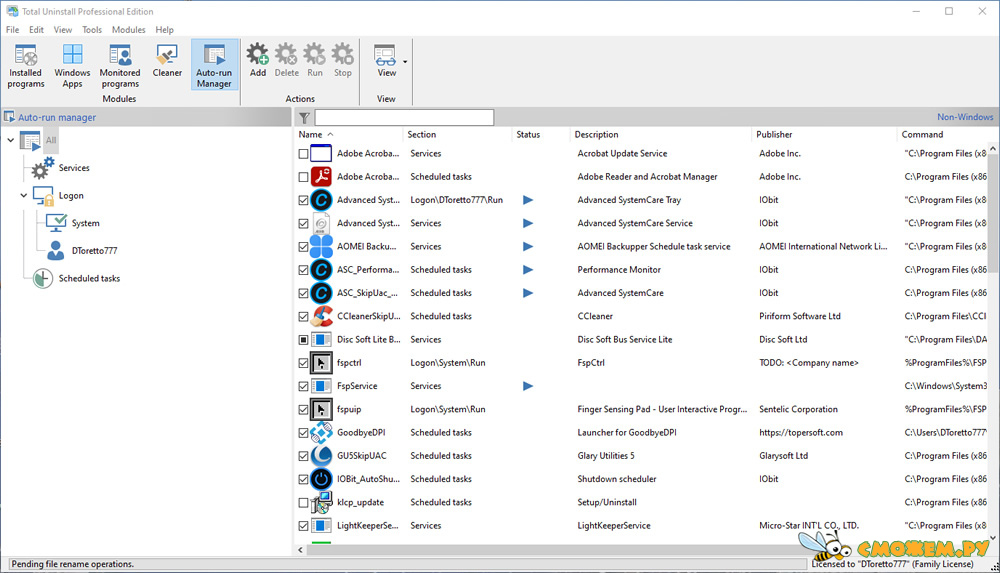The height and width of the screenshot is (573, 1000).
Task: Toggle the Disc Soft Lite Bus checkbox
Action: pos(304,340)
